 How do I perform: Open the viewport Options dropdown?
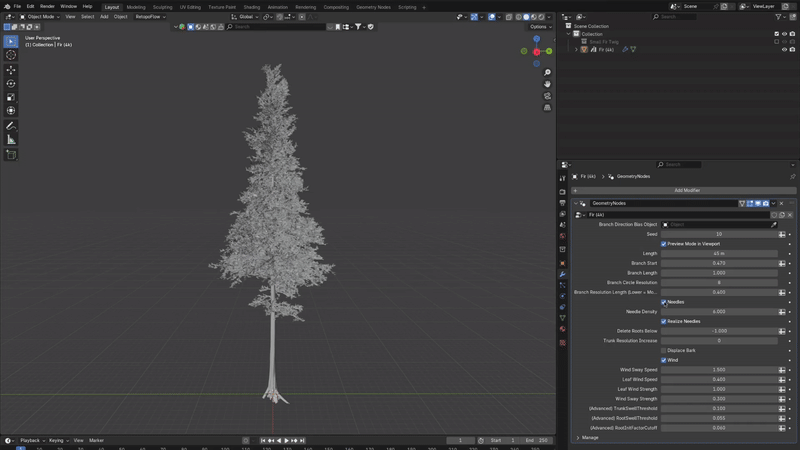pyautogui.click(x=540, y=27)
